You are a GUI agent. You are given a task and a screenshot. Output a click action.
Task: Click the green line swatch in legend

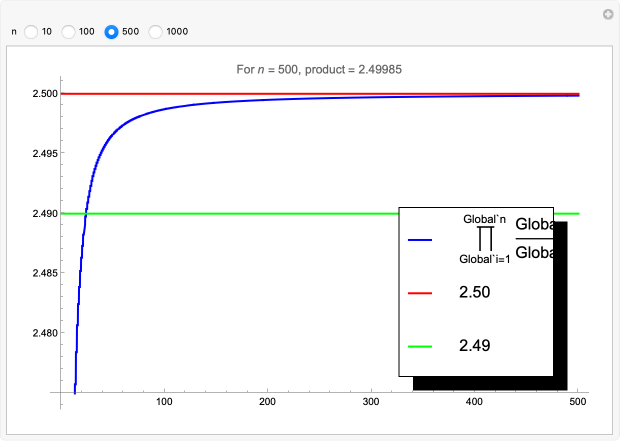[420, 346]
